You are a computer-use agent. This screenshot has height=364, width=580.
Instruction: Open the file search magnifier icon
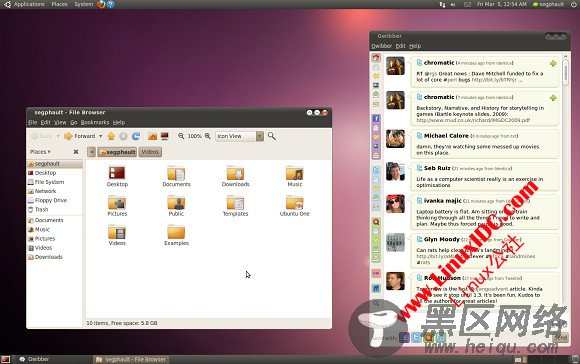tap(272, 136)
